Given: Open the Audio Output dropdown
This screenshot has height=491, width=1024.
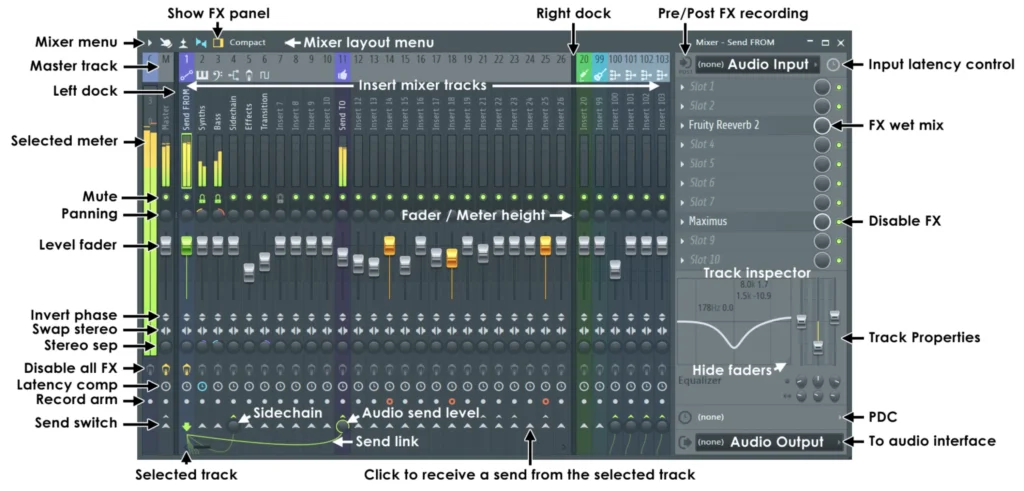Looking at the screenshot, I should point(769,442).
